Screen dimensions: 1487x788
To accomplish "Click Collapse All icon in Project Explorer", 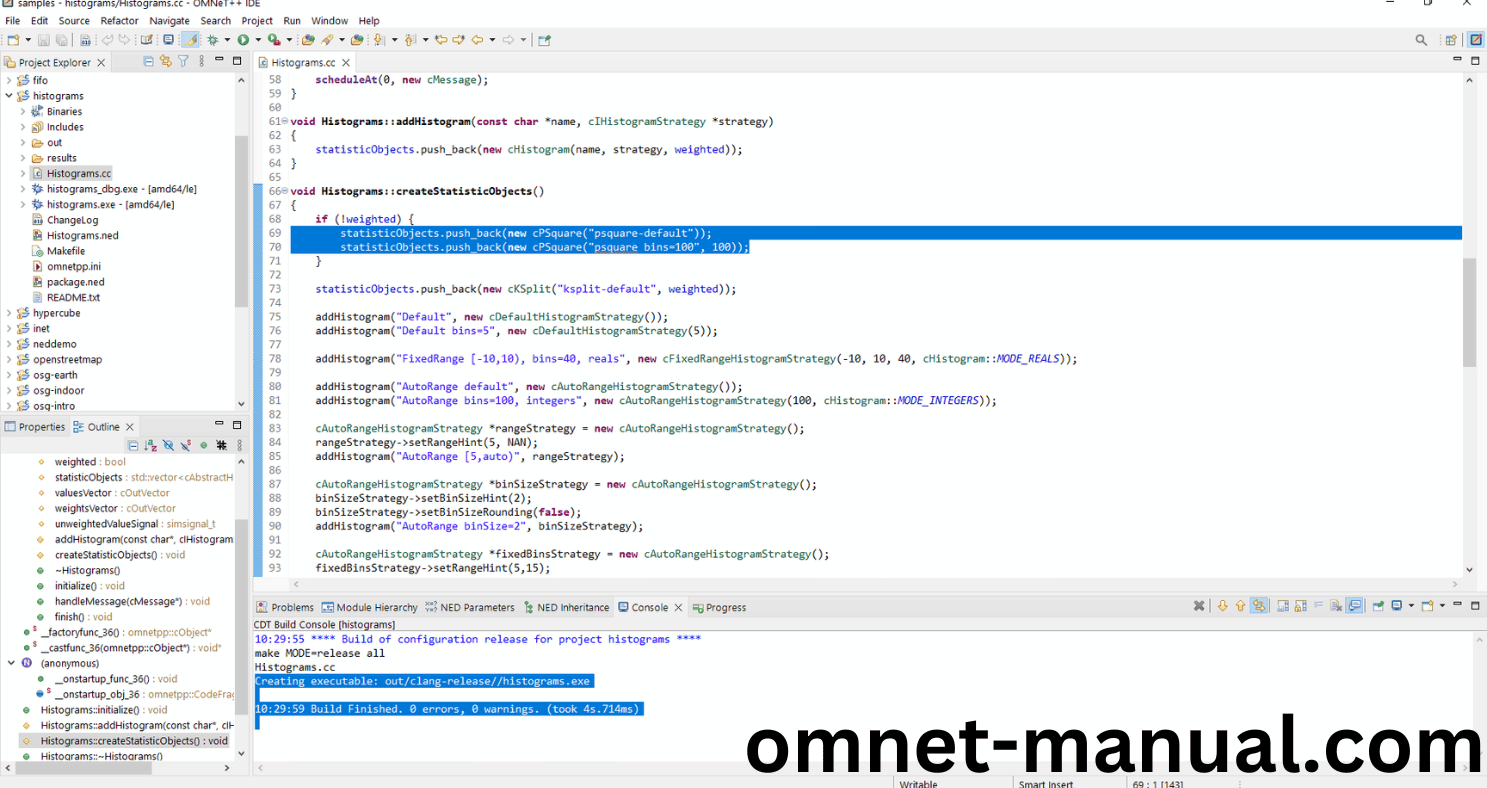I will click(x=149, y=62).
